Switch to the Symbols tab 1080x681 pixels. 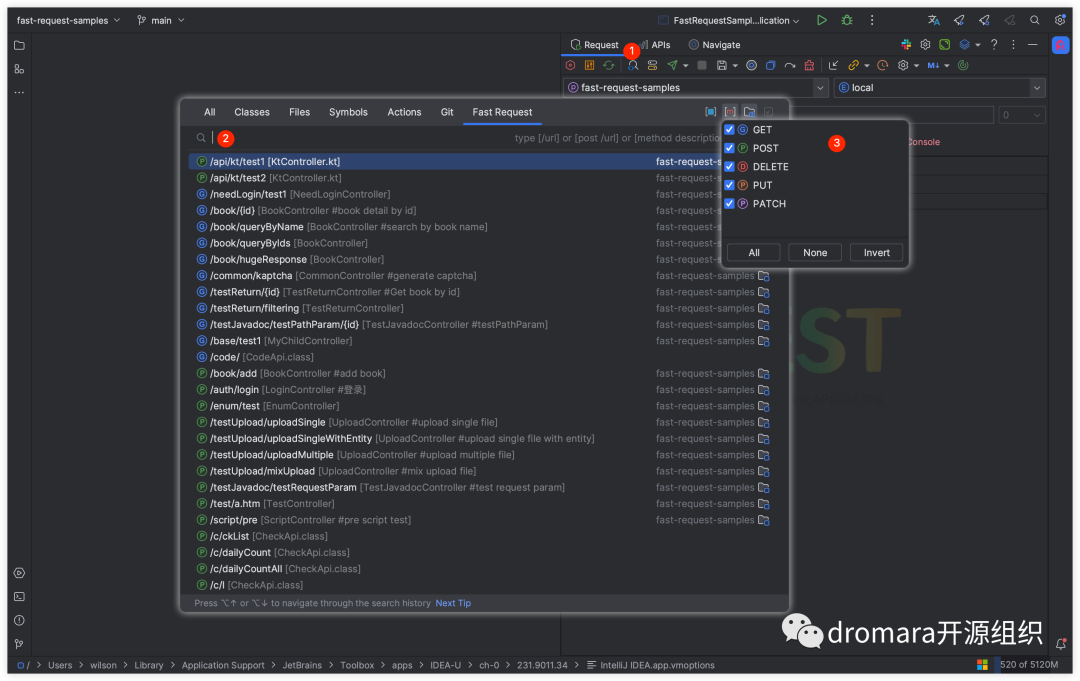(349, 112)
